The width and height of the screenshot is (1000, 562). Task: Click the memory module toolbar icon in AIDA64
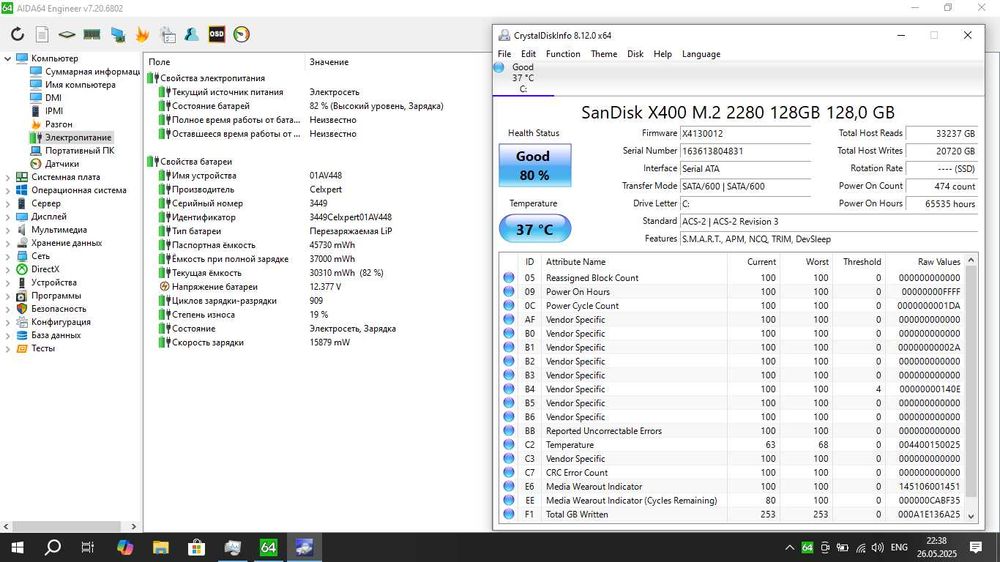(x=92, y=34)
